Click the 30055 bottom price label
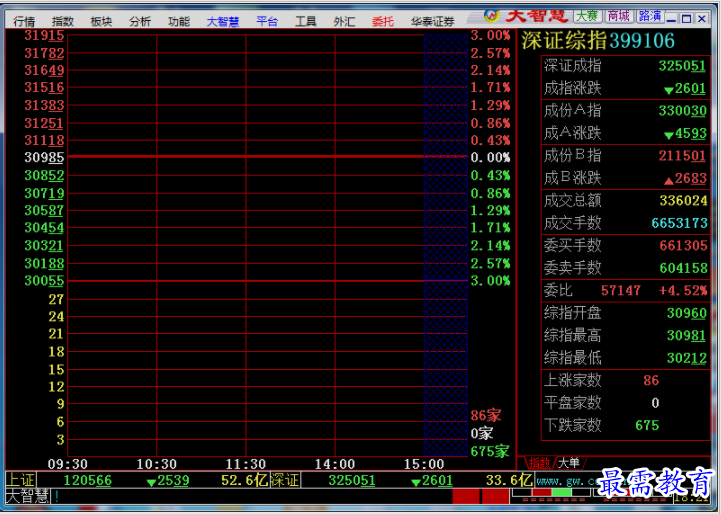Image resolution: width=721 pixels, height=514 pixels. click(x=44, y=281)
